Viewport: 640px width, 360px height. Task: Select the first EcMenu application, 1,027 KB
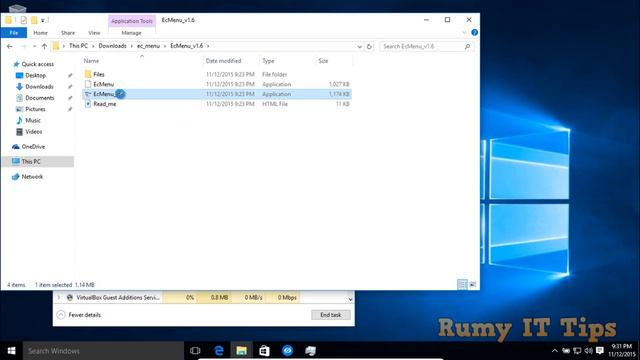click(216, 84)
